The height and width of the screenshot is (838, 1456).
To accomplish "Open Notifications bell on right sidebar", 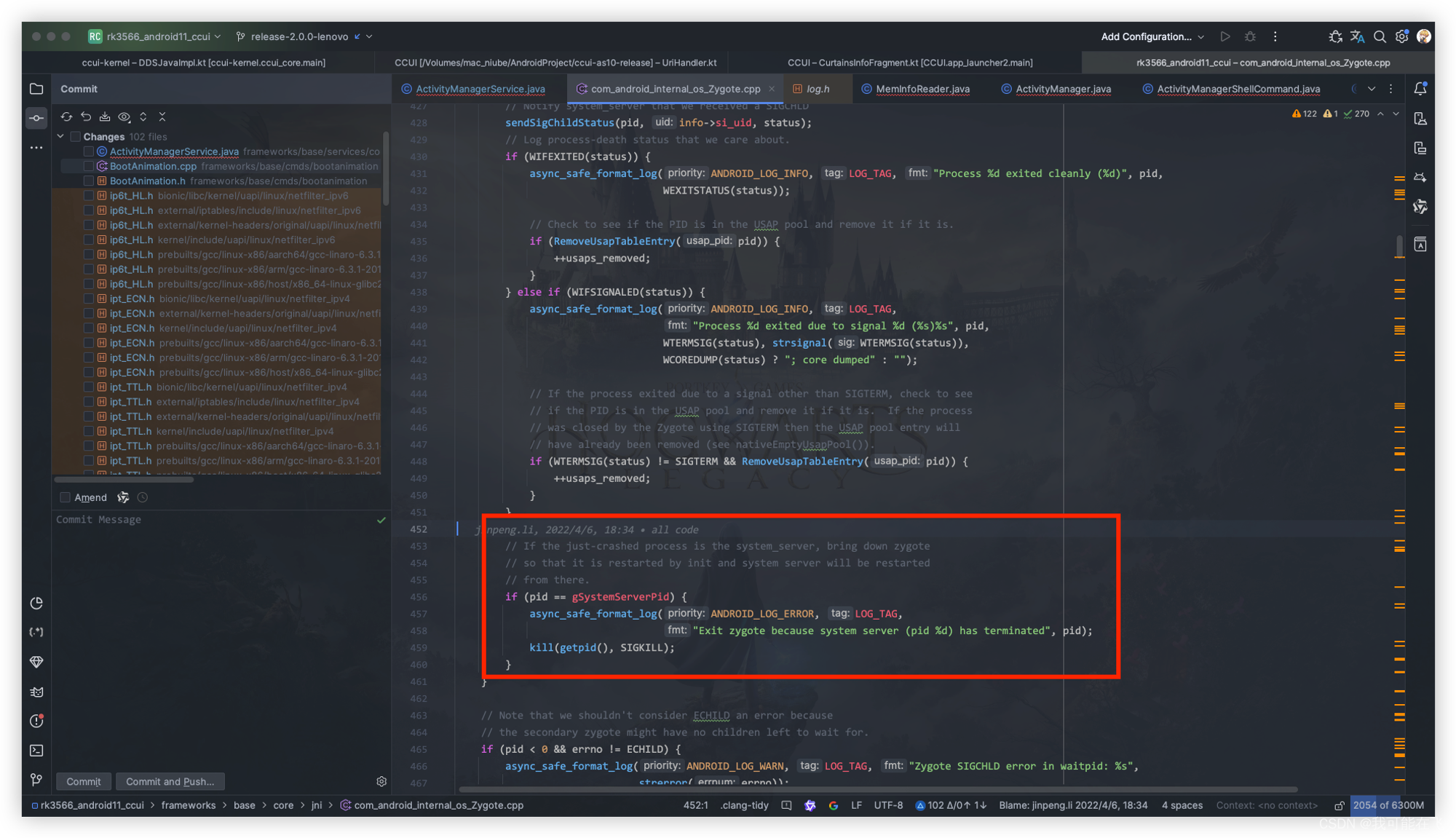I will point(1420,89).
